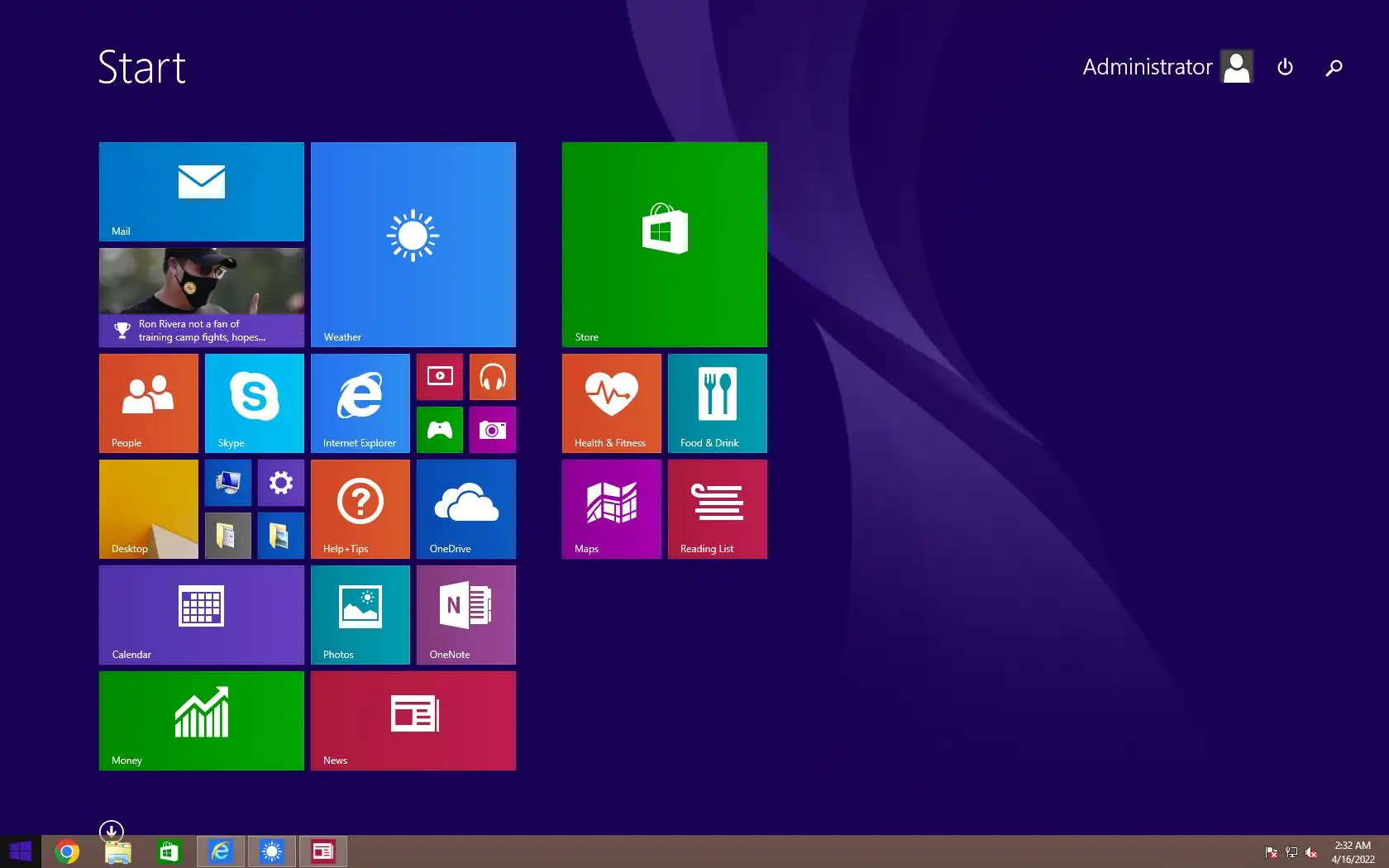This screenshot has height=868, width=1389.
Task: Open the small Documents folder tile
Action: tap(228, 536)
